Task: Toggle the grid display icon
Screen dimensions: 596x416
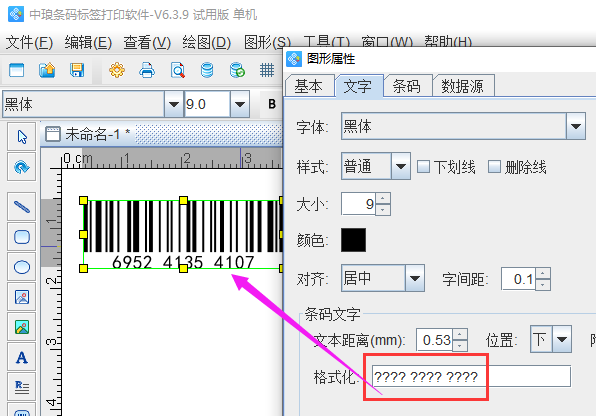Action: [267, 70]
